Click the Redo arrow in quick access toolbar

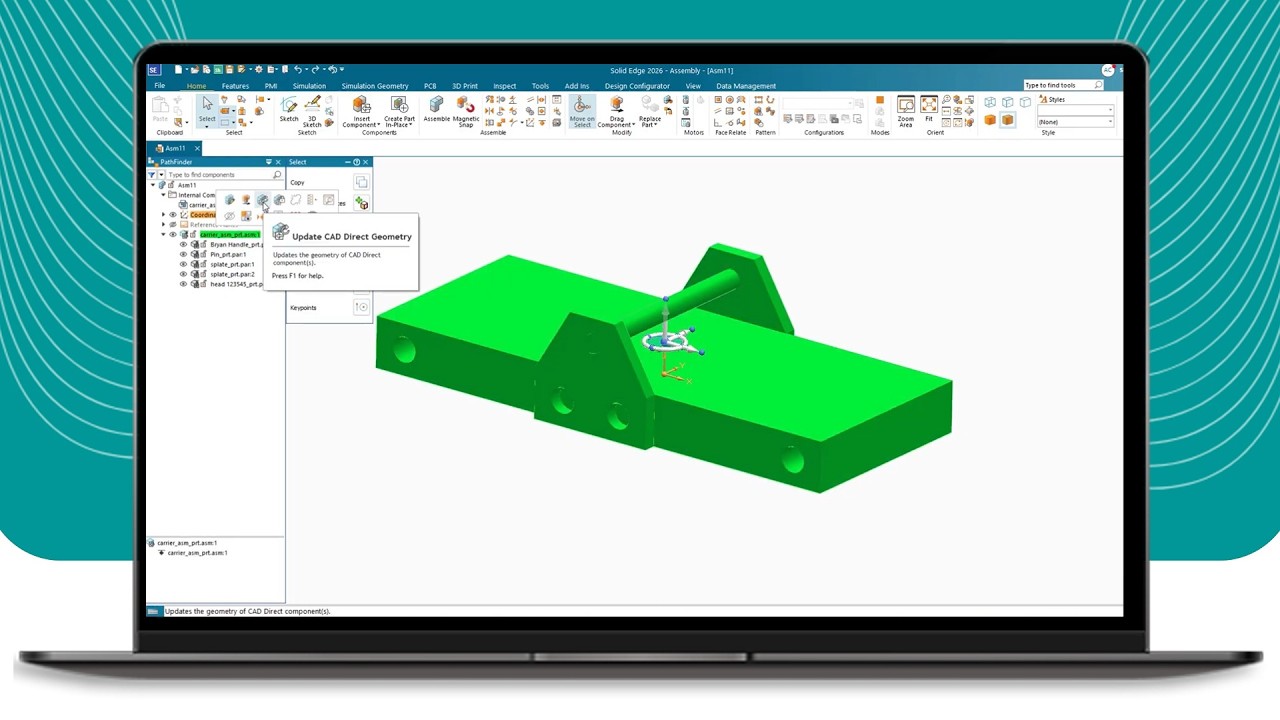315,69
